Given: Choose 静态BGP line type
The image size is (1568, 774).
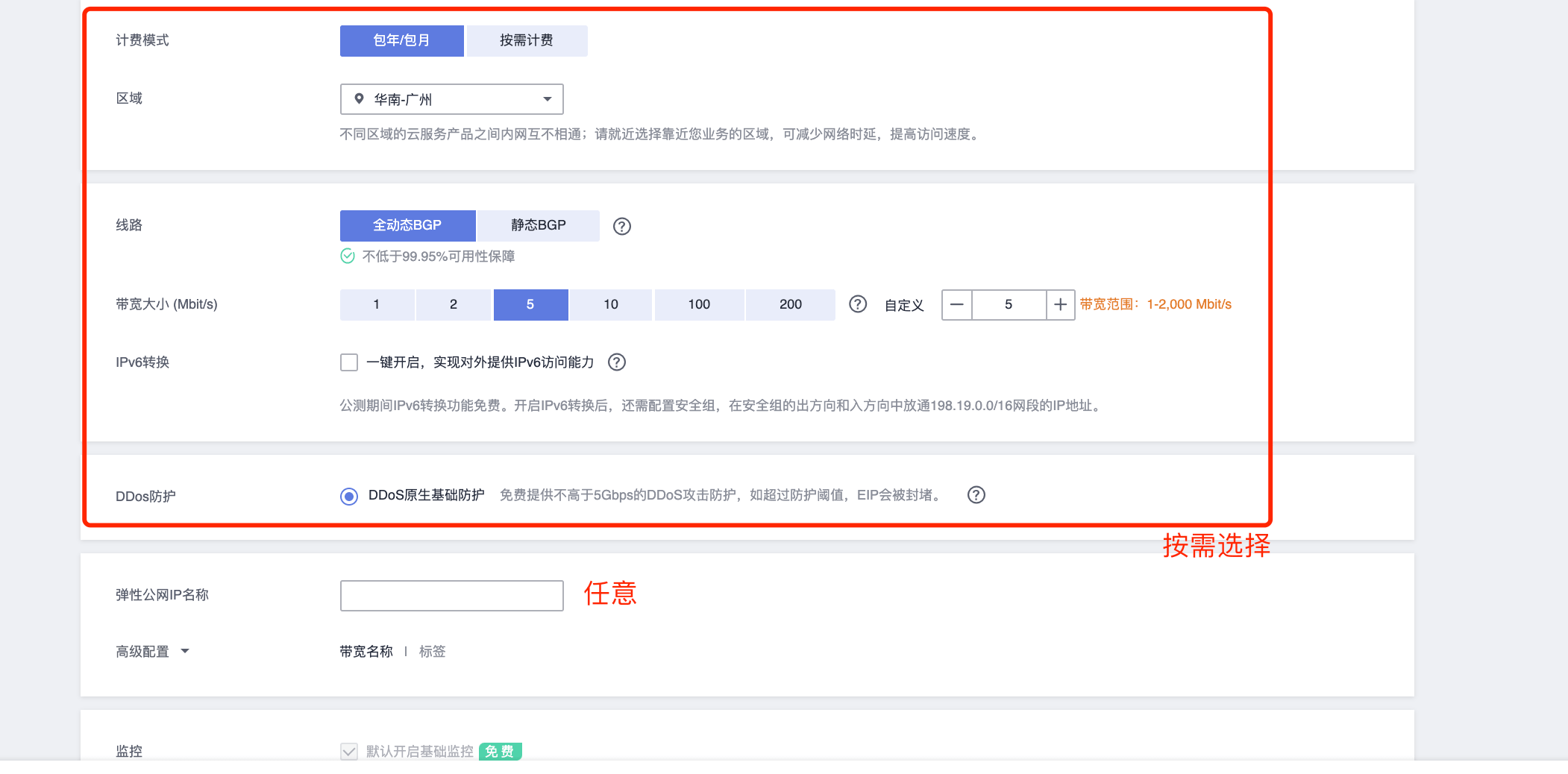Looking at the screenshot, I should [538, 225].
